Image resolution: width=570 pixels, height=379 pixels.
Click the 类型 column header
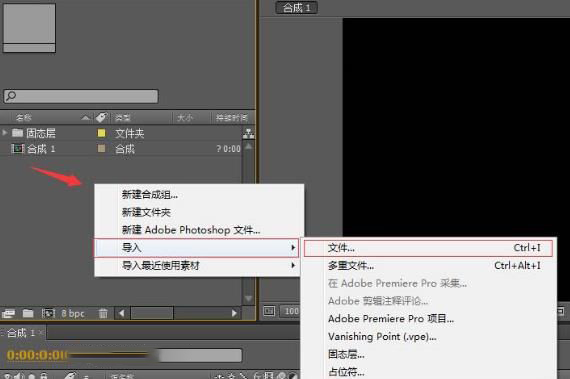[123, 117]
